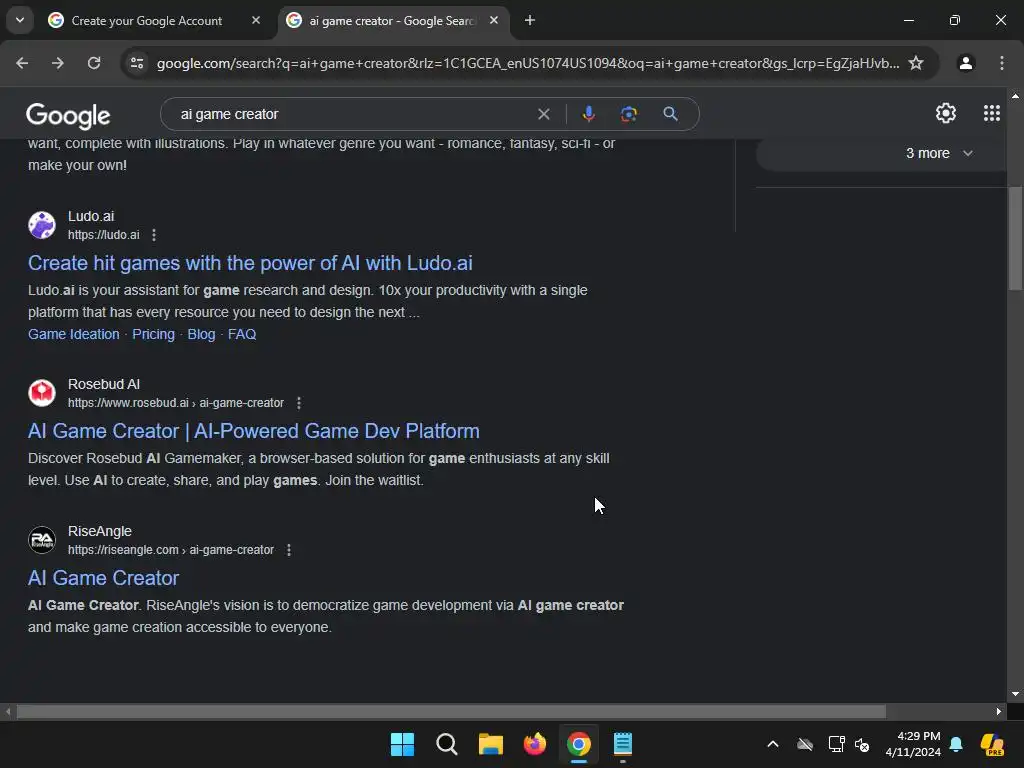The image size is (1024, 768).
Task: Bookmark this page with the star icon
Action: point(916,63)
